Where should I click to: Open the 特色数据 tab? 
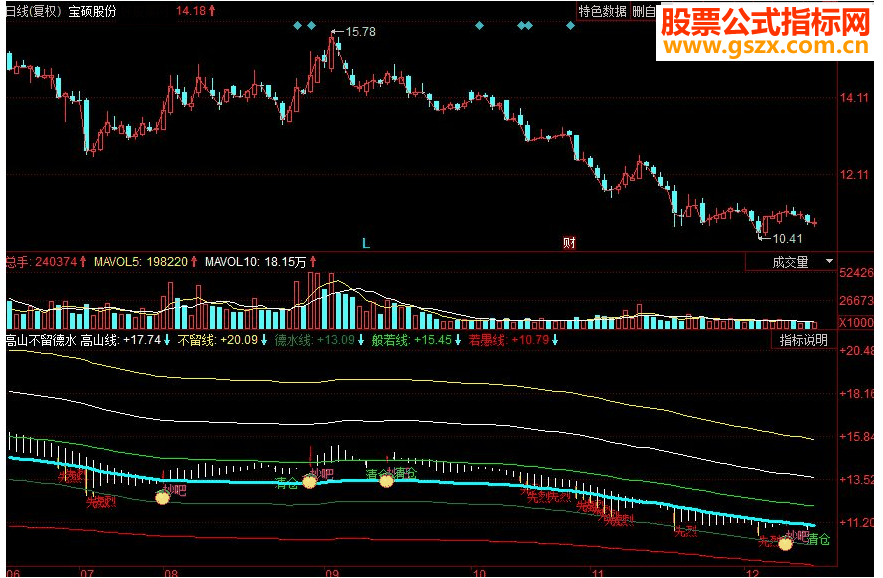(x=602, y=11)
